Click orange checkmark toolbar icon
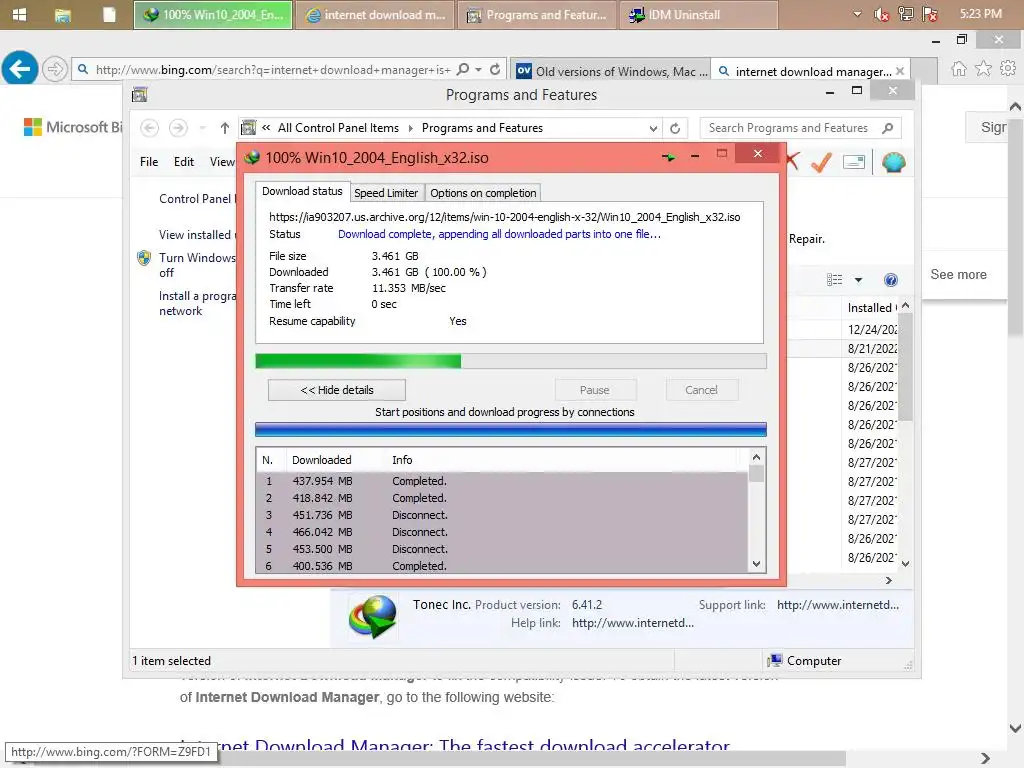The image size is (1024, 768). pyautogui.click(x=822, y=162)
